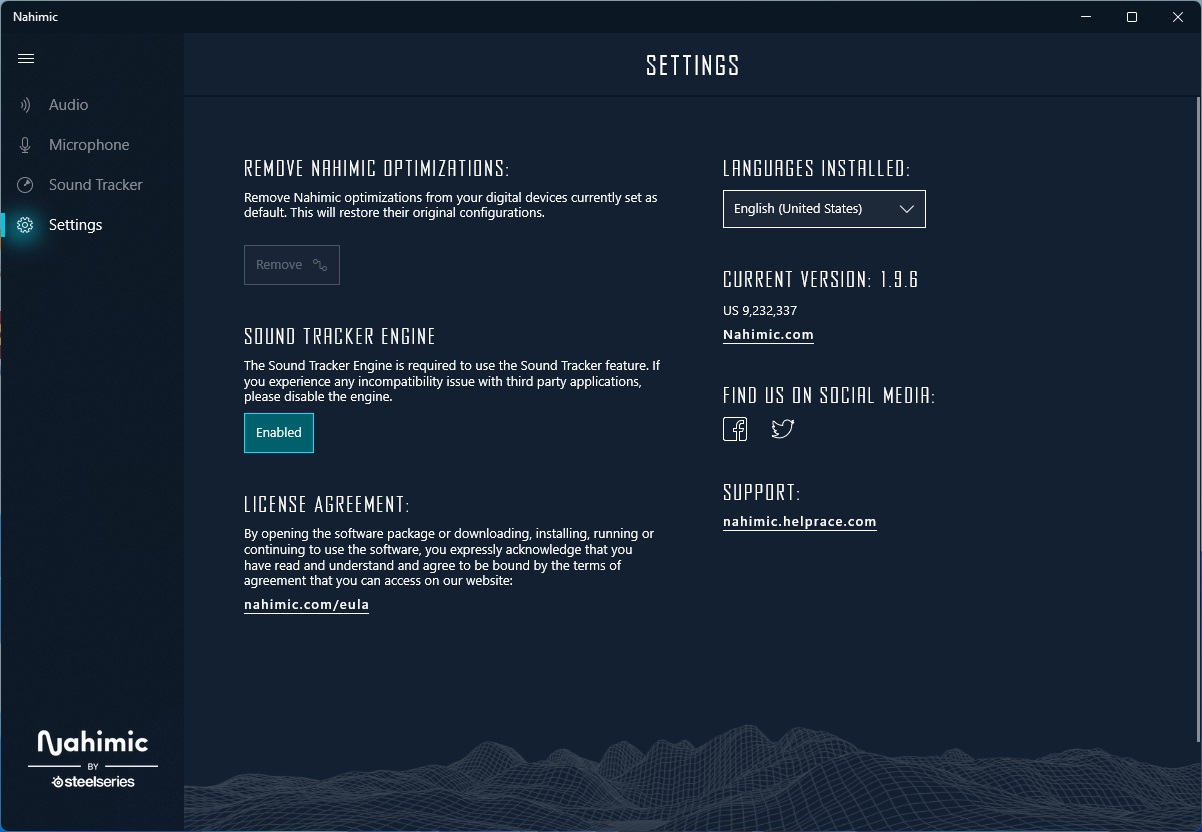Viewport: 1202px width, 832px height.
Task: Click the Audio speaker icon
Action: 25,105
